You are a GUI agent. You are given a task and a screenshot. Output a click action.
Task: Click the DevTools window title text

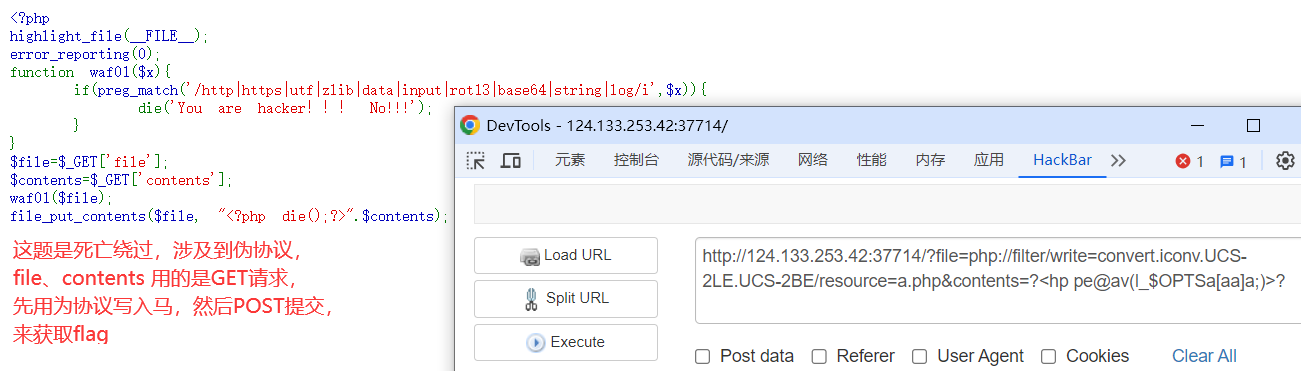(607, 125)
